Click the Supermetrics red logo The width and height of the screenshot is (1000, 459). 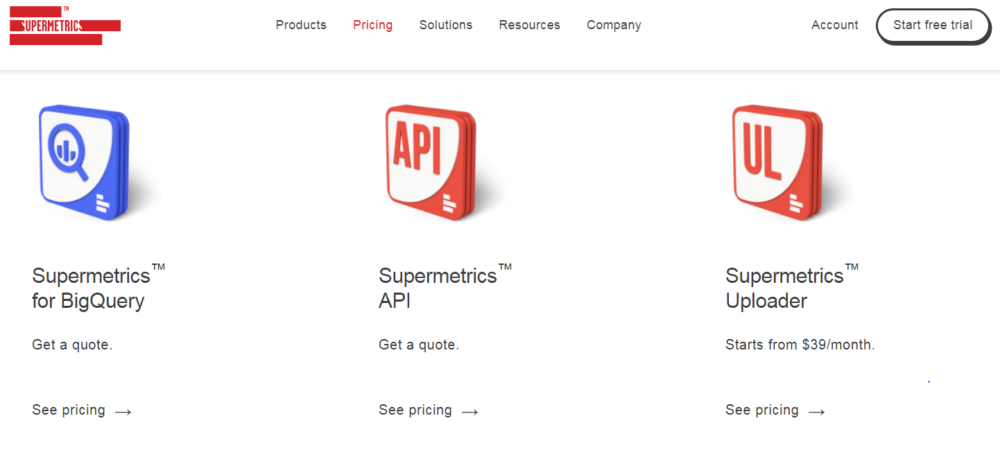pos(65,26)
